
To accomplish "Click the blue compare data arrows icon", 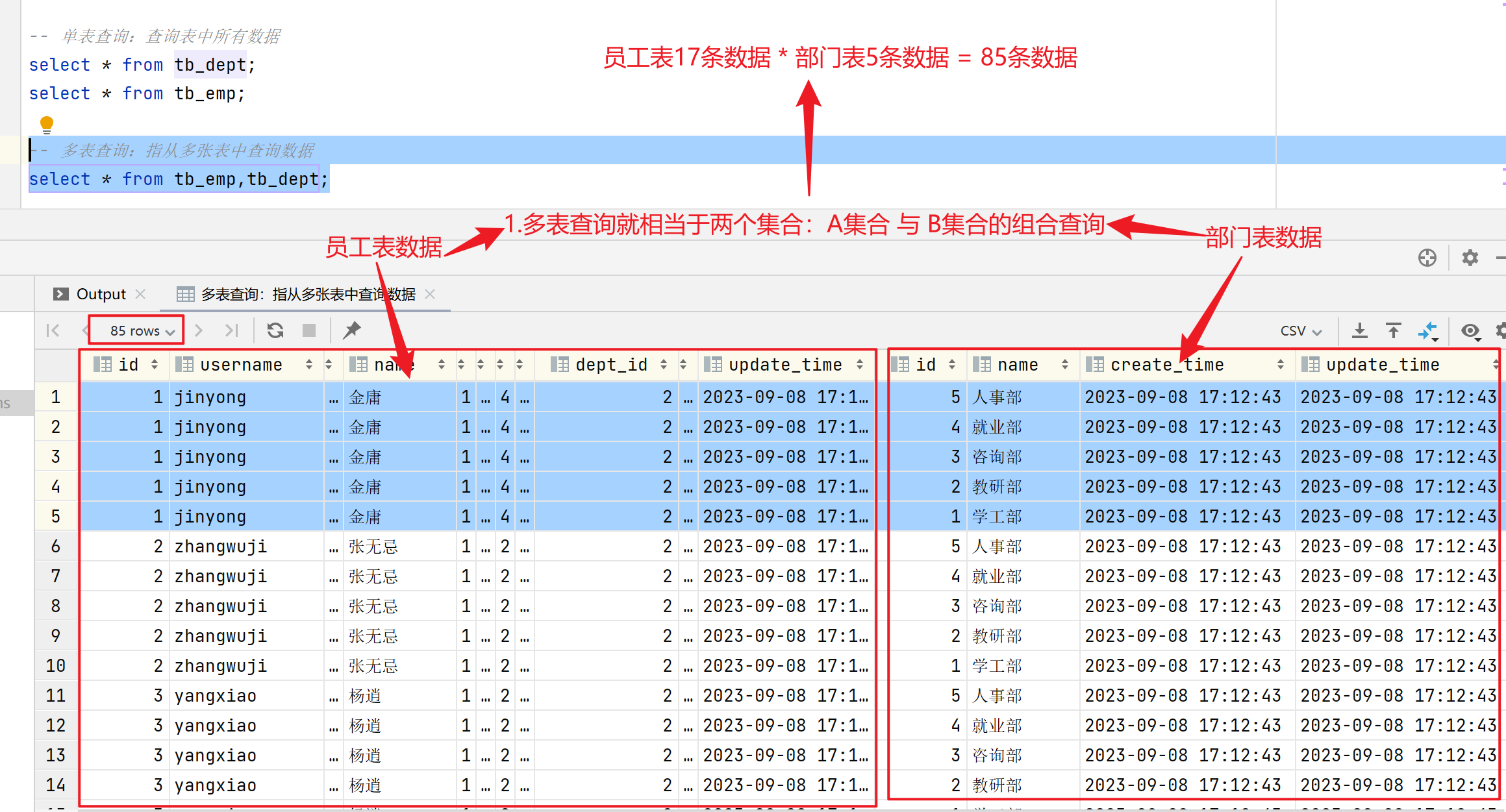I will [x=1428, y=331].
